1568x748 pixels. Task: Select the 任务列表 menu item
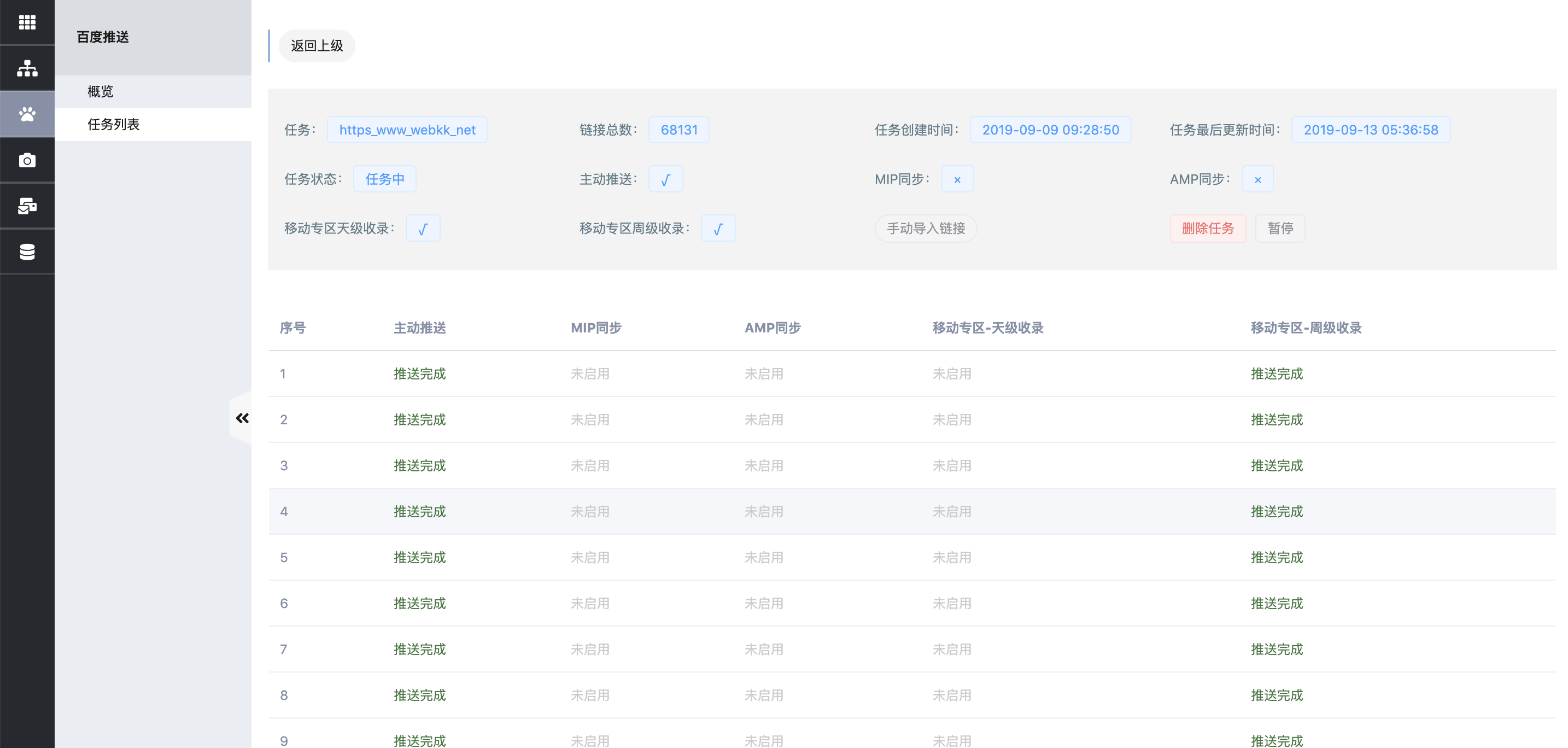114,125
